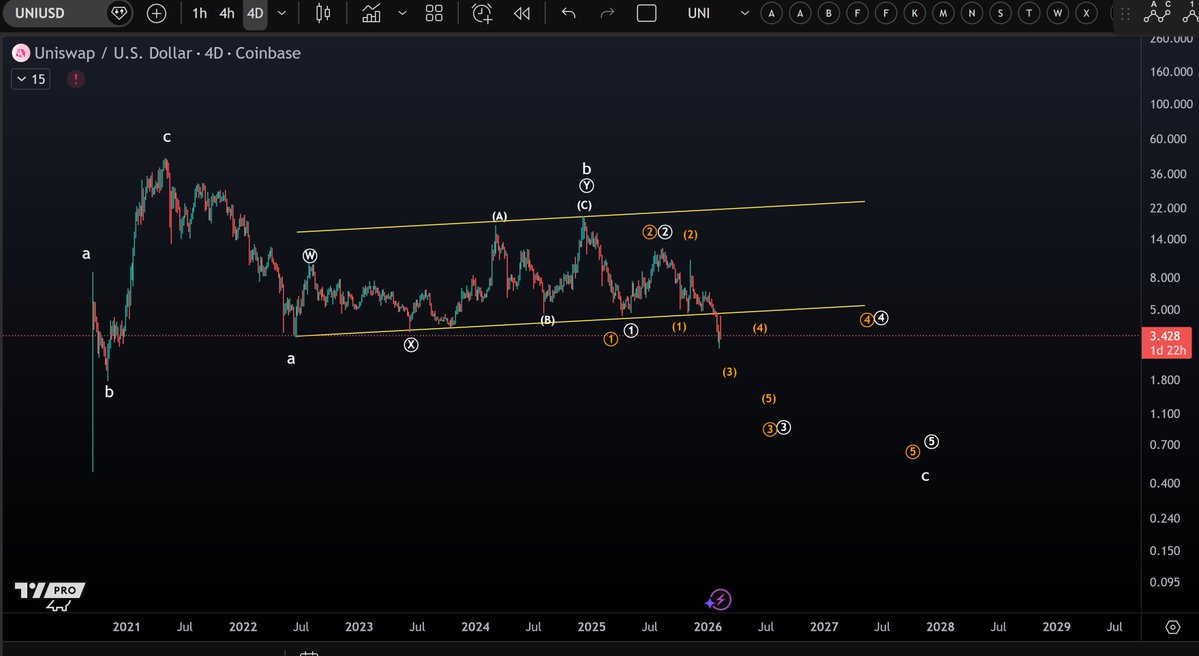
Task: Click the (C) wave label
Action: (x=584, y=205)
